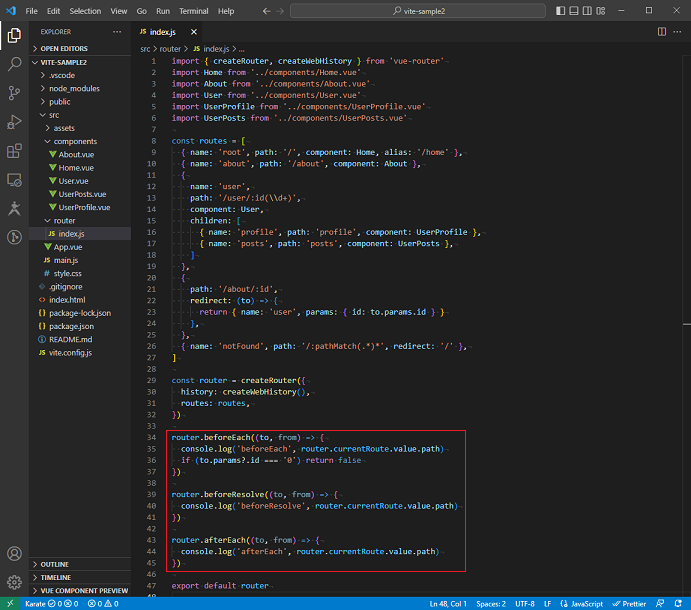
Task: Open the Accounts menu icon
Action: pyautogui.click(x=14, y=554)
